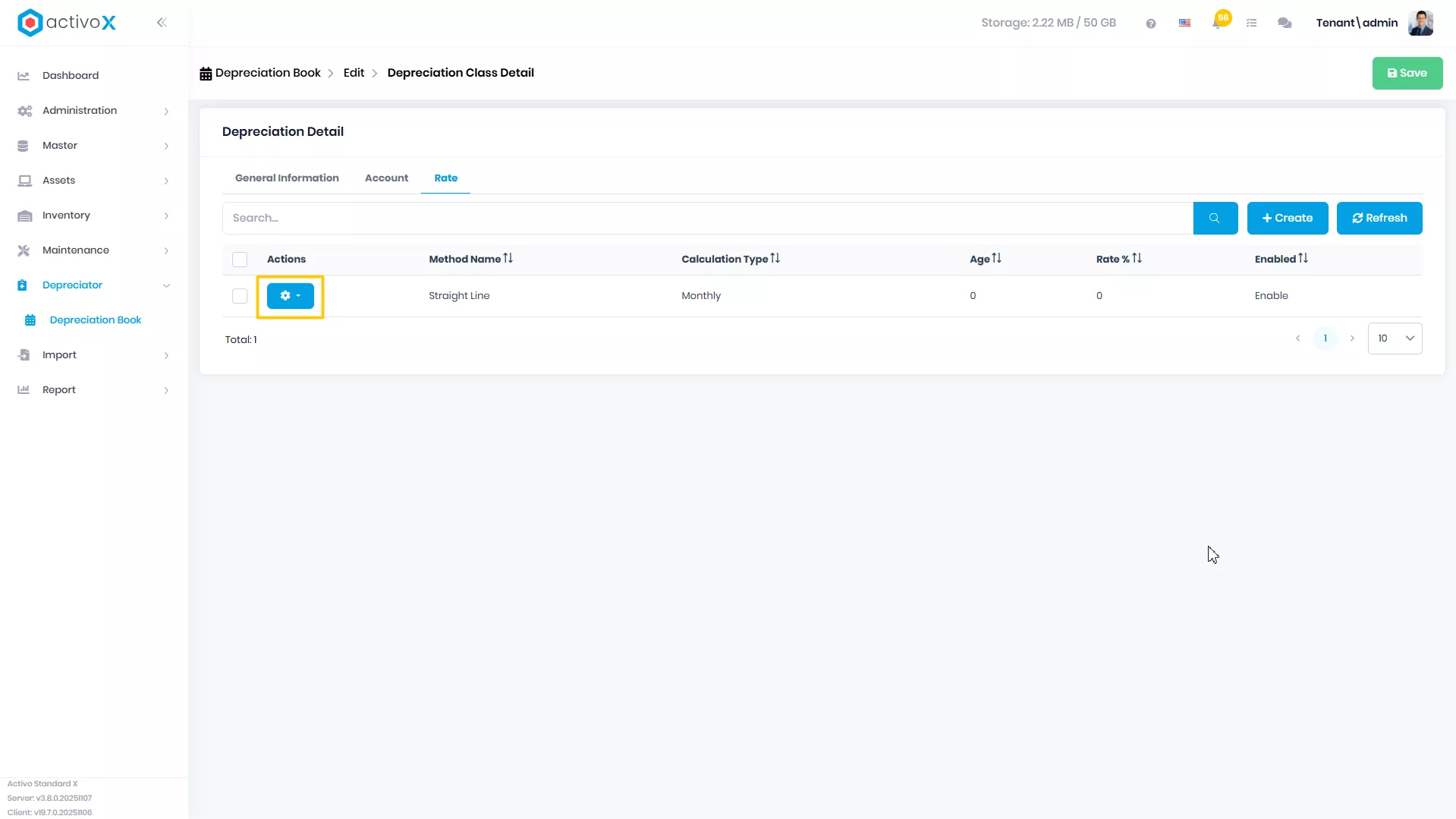The image size is (1456, 819).
Task: Click the Maintenance tools icon
Action: 24,250
